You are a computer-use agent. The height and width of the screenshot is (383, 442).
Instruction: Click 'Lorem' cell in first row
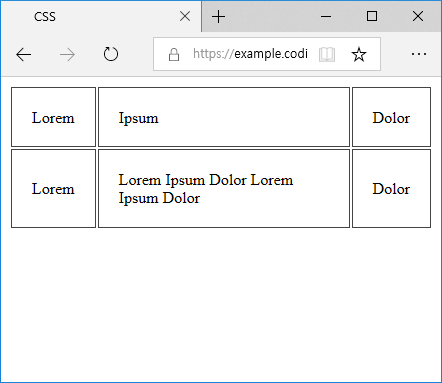(x=53, y=117)
